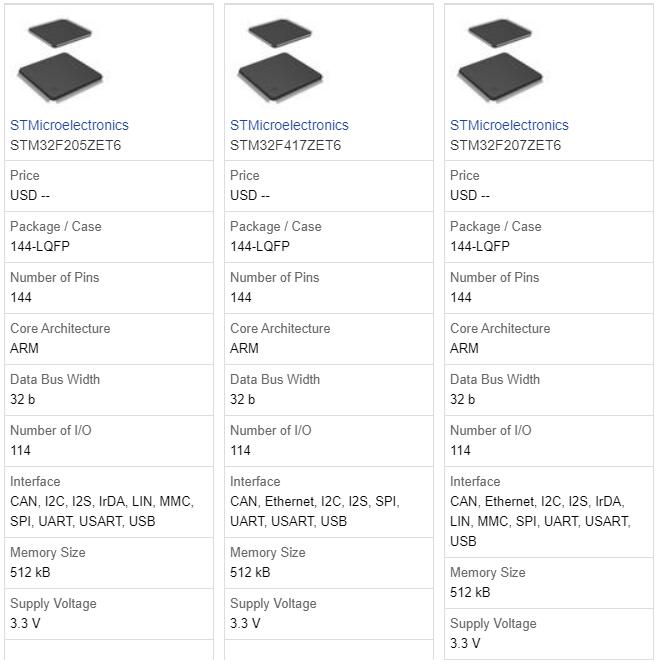Select Data Bus Width in STM32F205ZET6 column
Viewport: 658px width, 668px height.
coord(23,399)
